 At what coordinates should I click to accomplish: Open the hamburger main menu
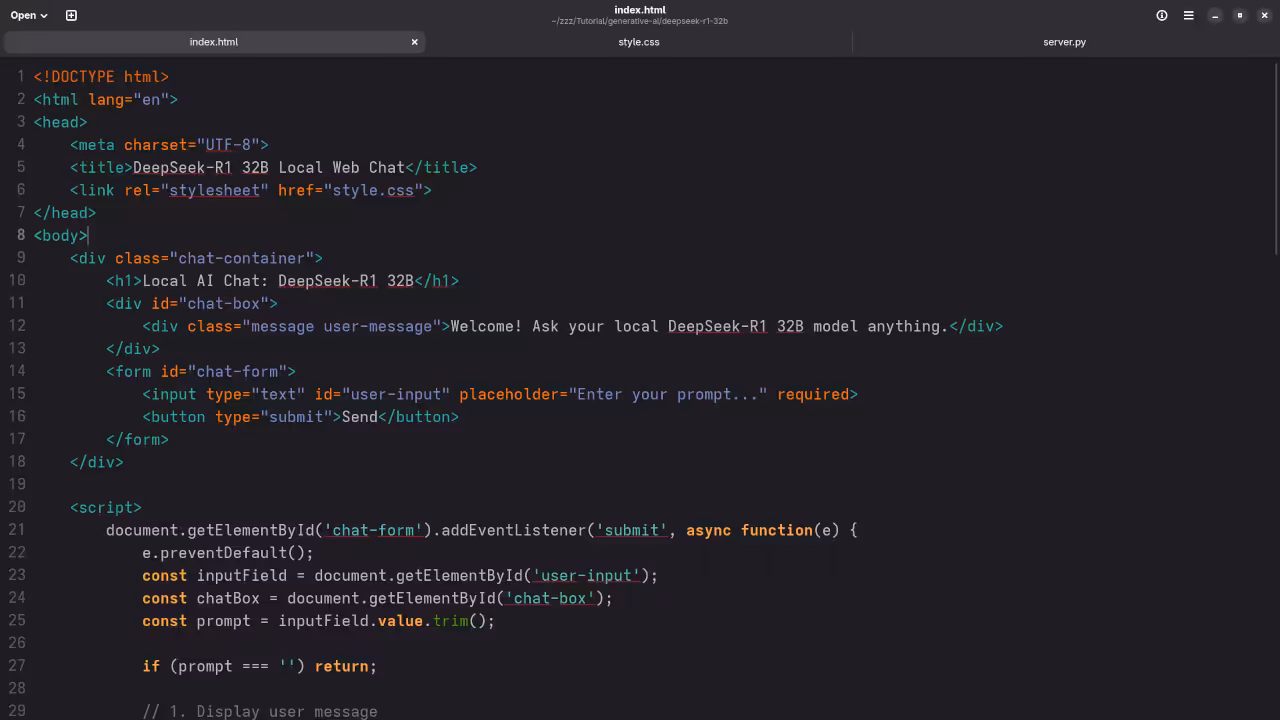click(x=1188, y=15)
